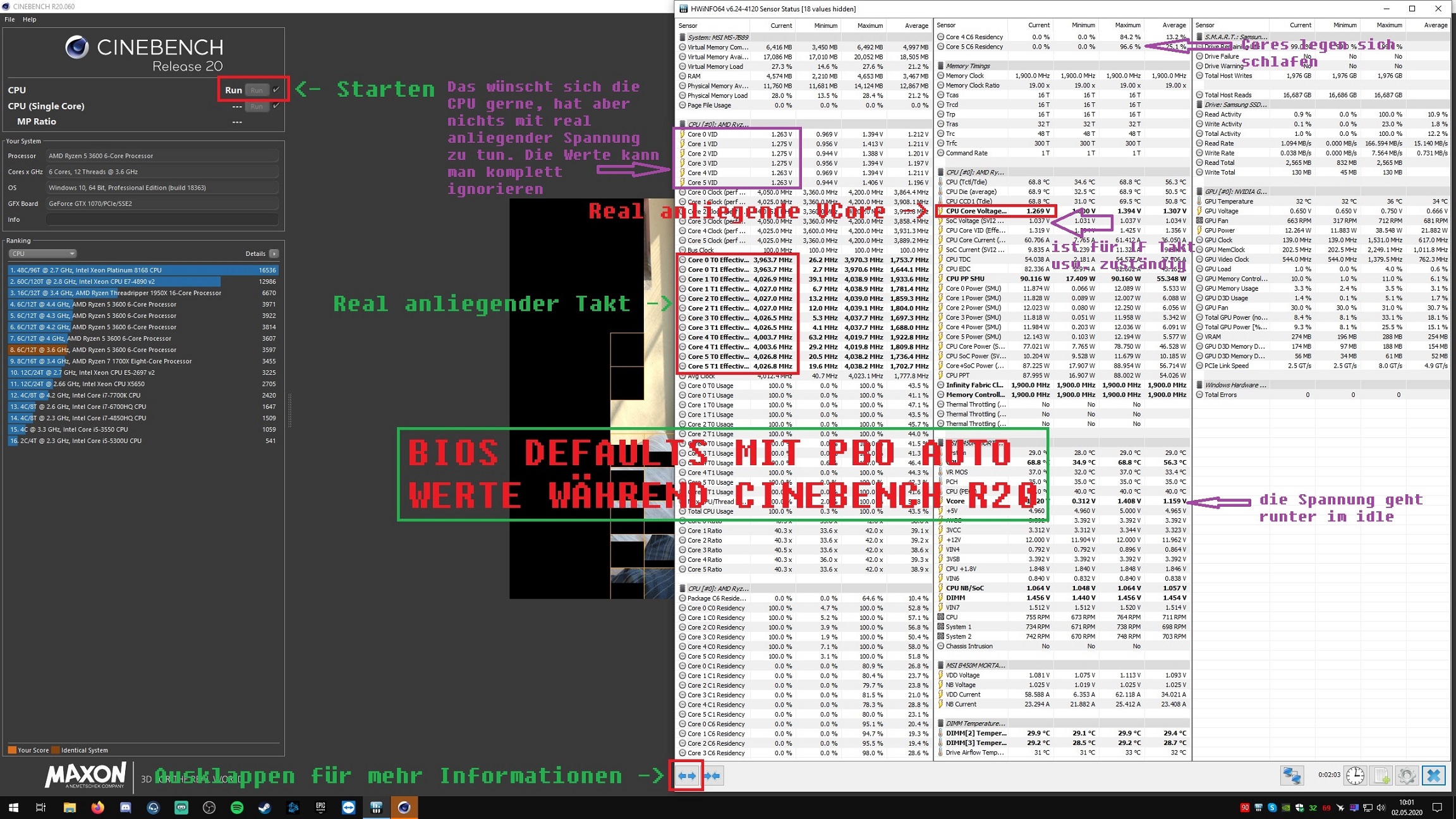This screenshot has height=819, width=1456.
Task: Open HWiNFO sensor settings gear icon
Action: click(x=1407, y=775)
